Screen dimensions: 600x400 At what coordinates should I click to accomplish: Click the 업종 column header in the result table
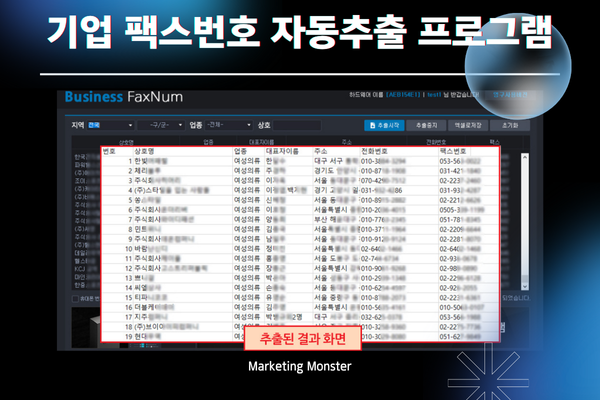coord(240,152)
